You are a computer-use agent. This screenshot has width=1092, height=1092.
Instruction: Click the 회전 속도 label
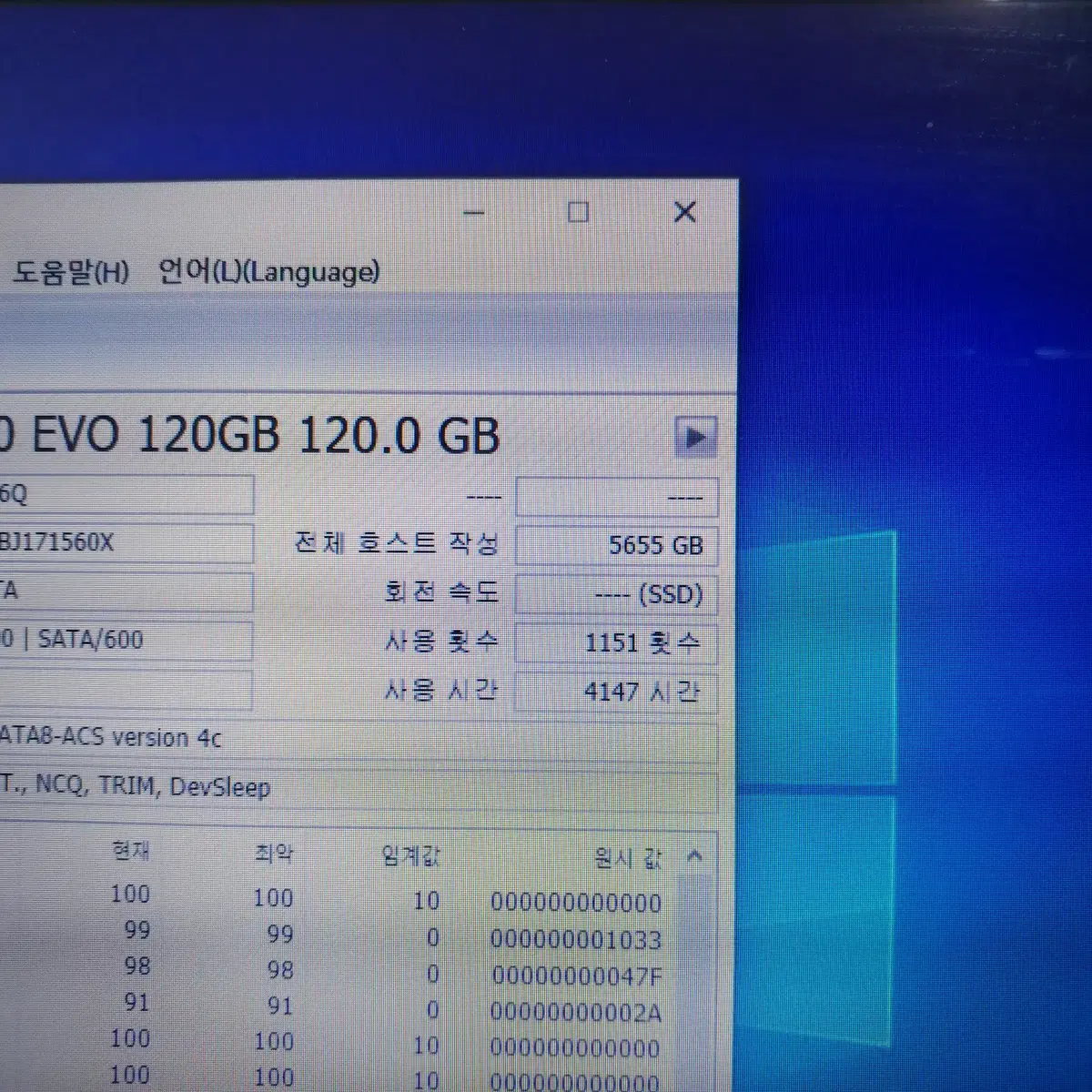click(x=442, y=593)
